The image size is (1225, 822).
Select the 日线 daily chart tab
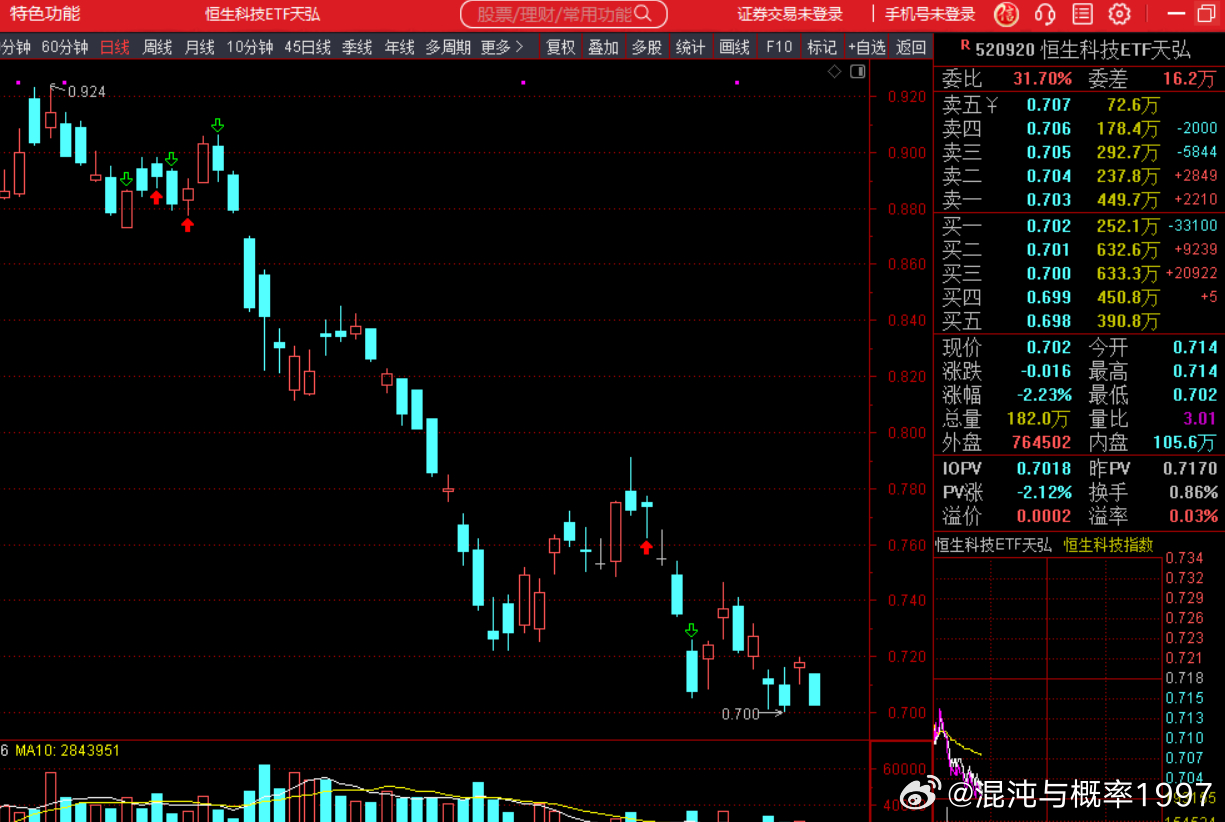coord(115,47)
